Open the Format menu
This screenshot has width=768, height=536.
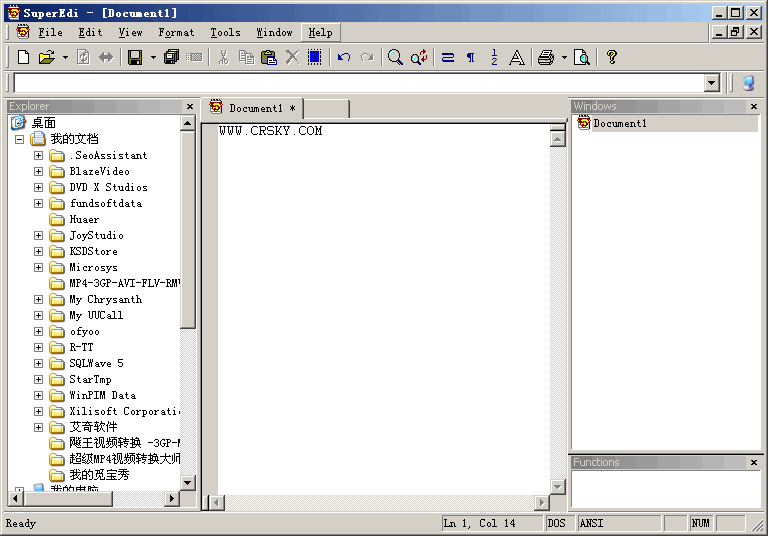pyautogui.click(x=176, y=32)
